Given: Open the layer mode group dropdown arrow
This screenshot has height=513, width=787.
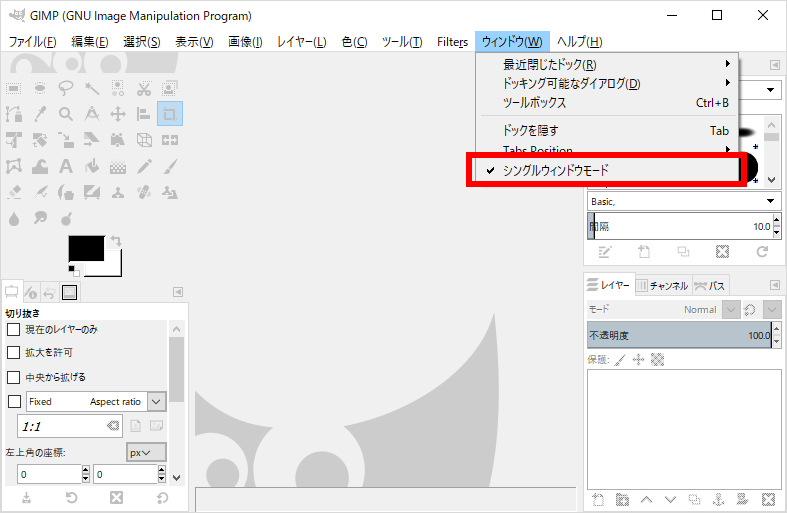Looking at the screenshot, I should click(772, 310).
